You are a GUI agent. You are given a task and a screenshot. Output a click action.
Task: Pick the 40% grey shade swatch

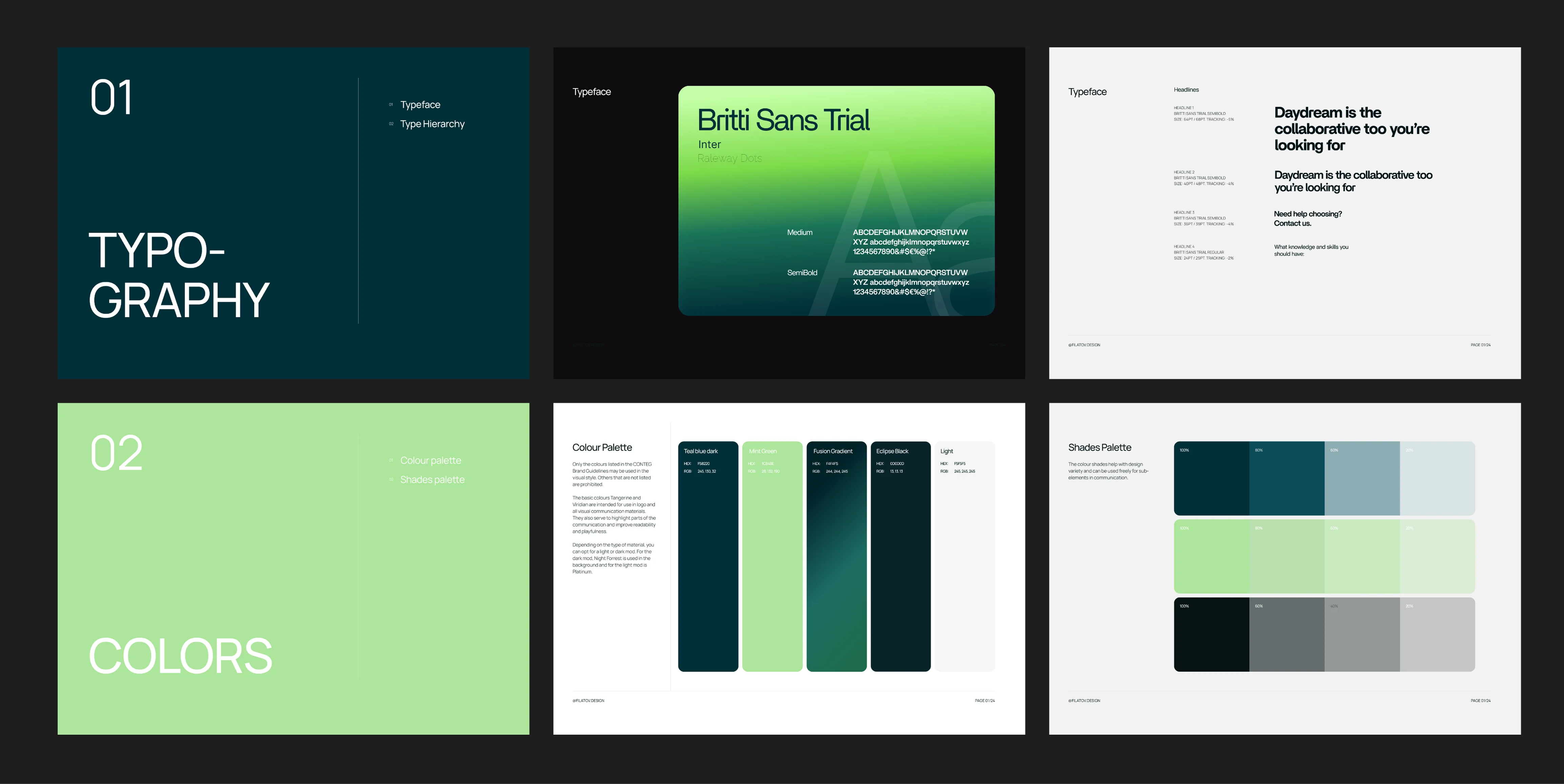click(1362, 634)
